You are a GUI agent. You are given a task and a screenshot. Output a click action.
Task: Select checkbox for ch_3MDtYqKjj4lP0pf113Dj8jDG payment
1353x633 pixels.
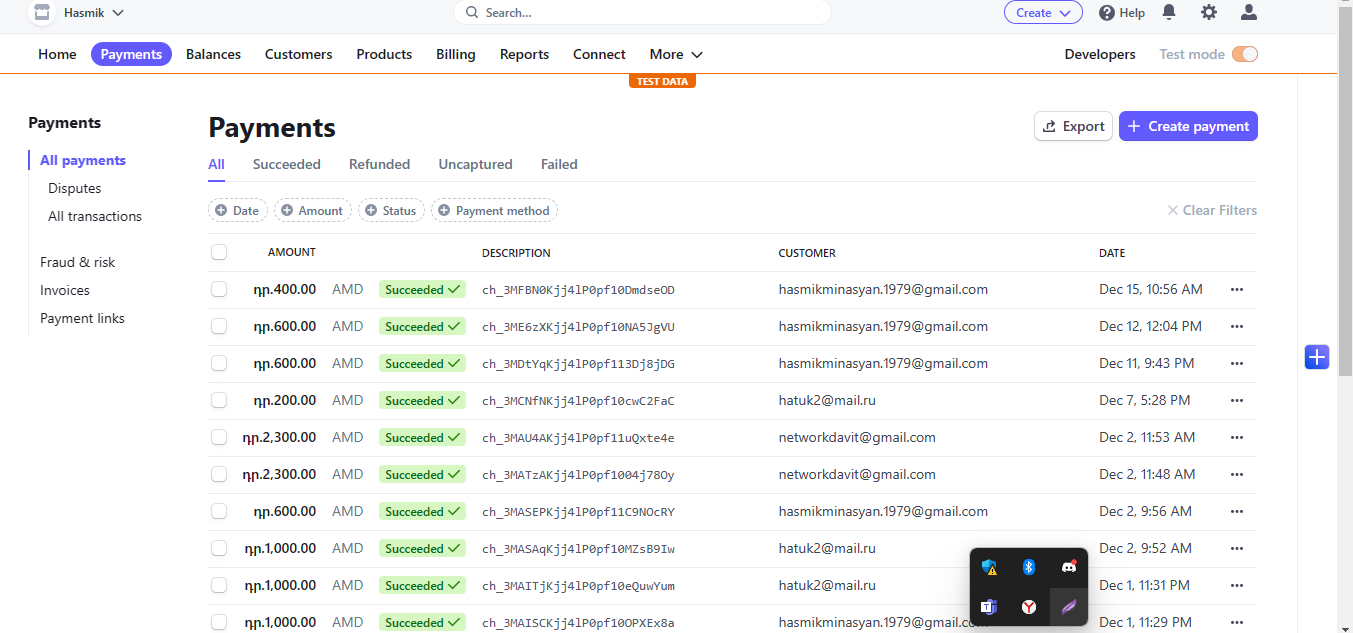click(x=219, y=363)
